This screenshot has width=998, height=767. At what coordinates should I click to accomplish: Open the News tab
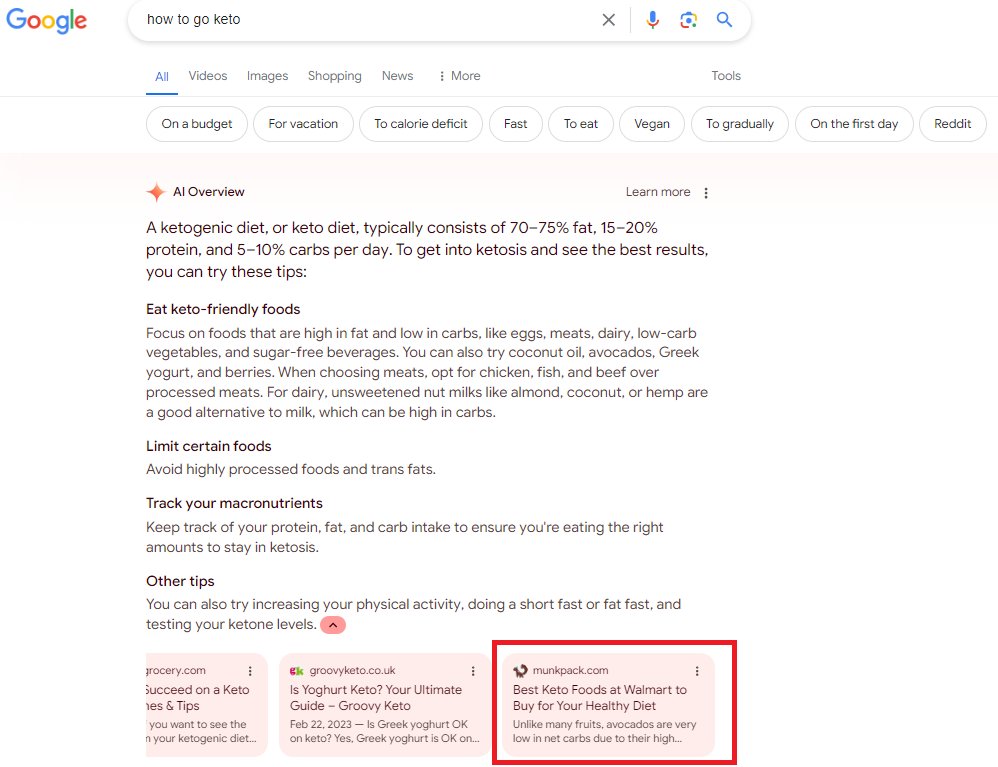[x=397, y=76]
